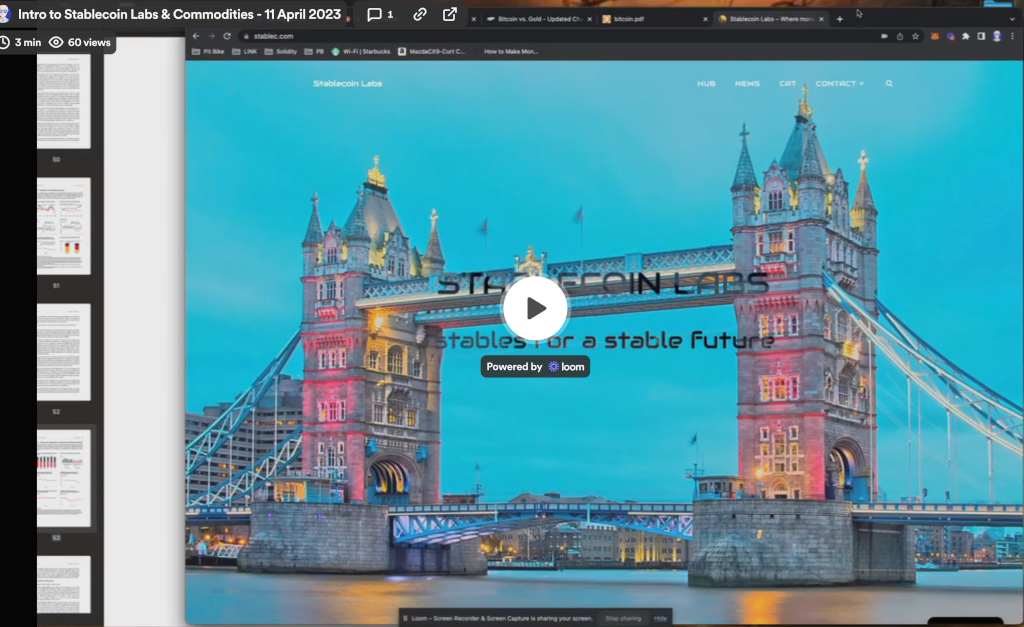Open the PB bookmark folder
The image size is (1024, 627).
[x=314, y=51]
